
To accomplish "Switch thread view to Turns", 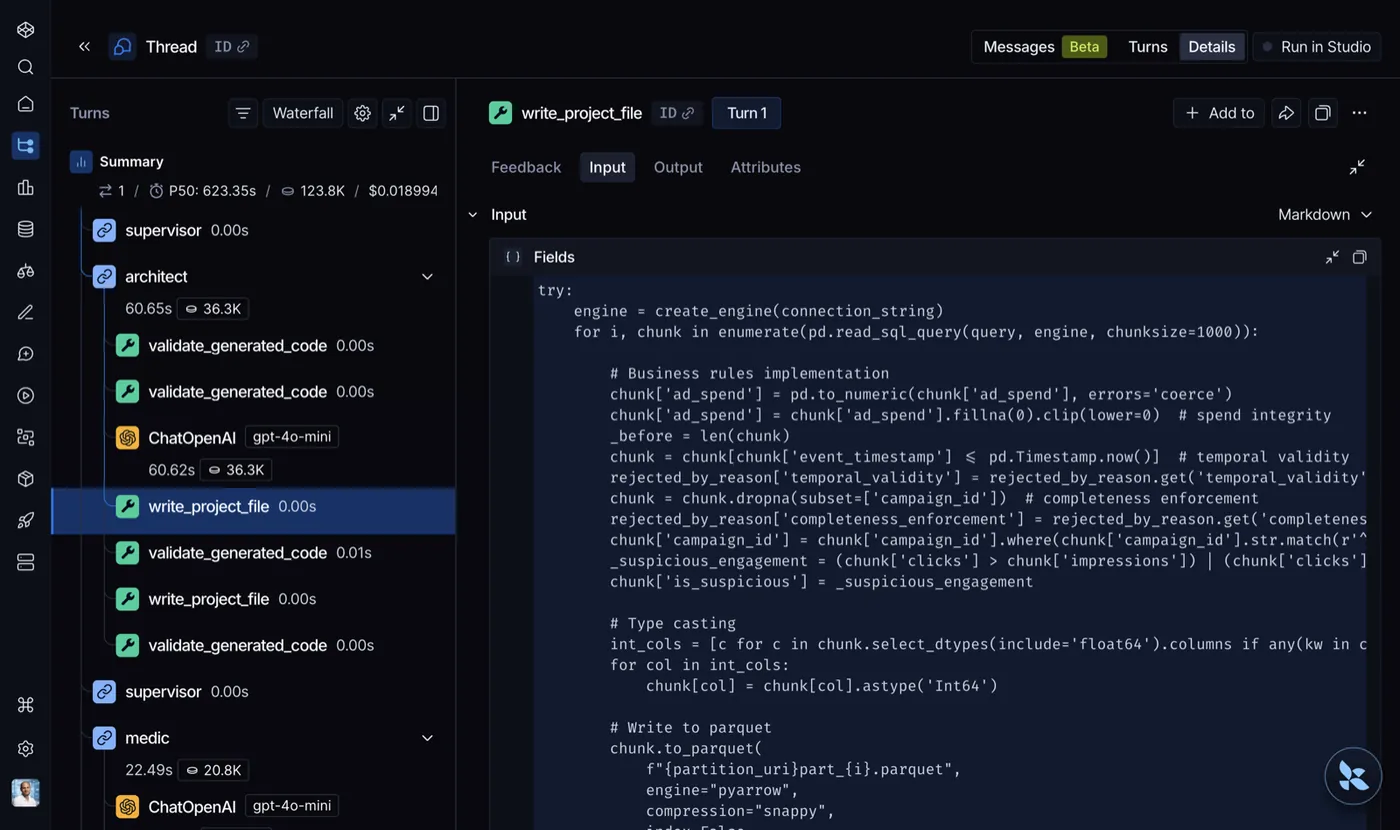I will (1147, 47).
